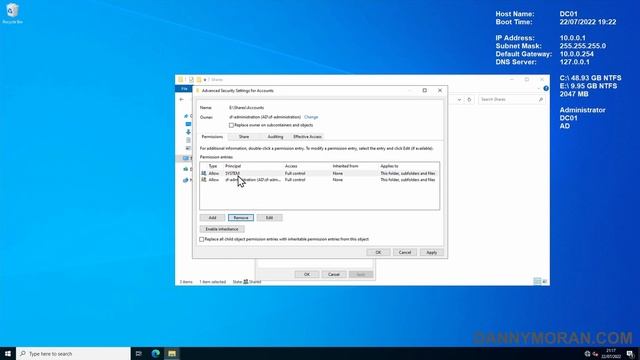Open the Windows Start menu
Viewport: 640px width, 360px height.
(x=8, y=353)
